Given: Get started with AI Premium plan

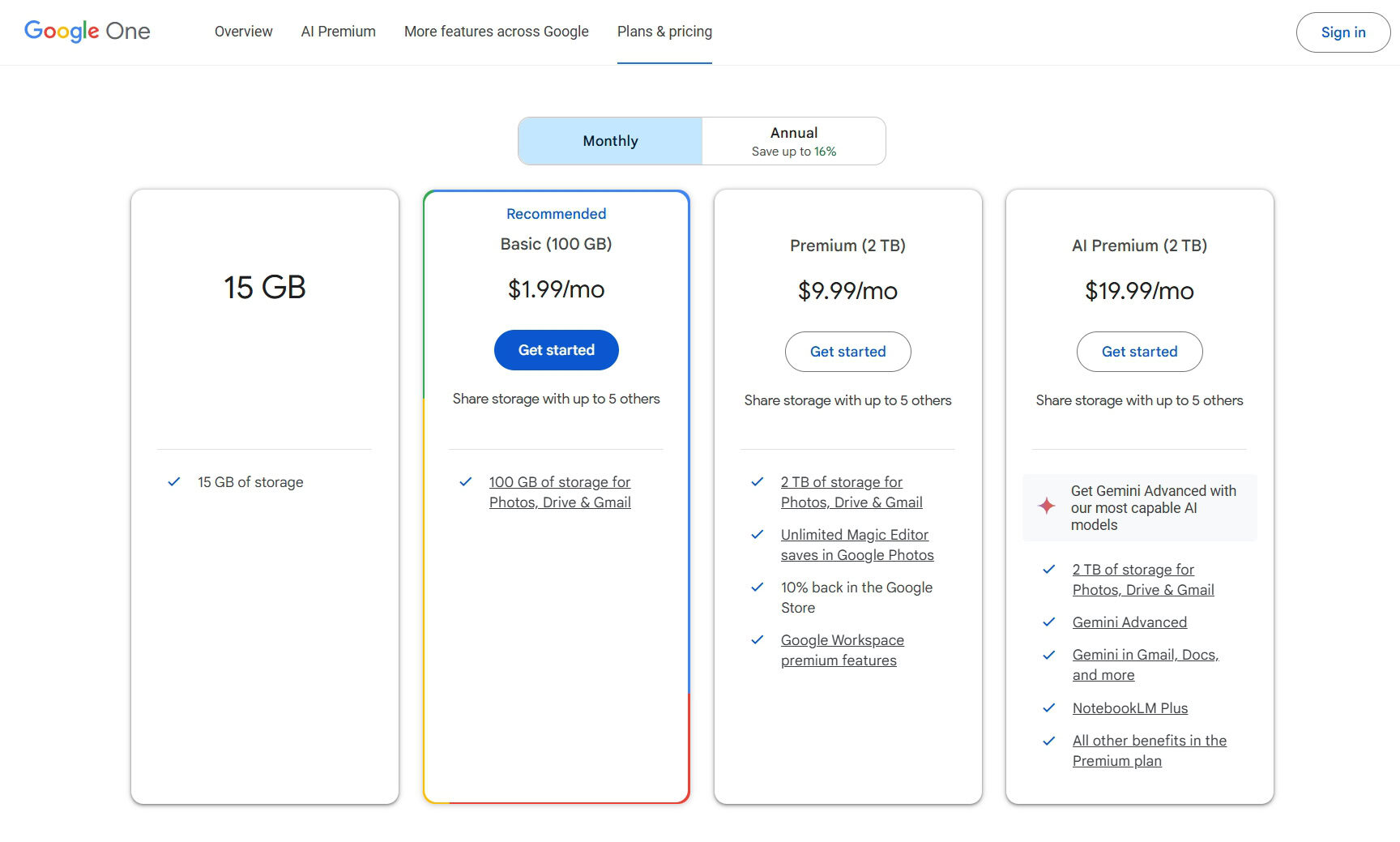Looking at the screenshot, I should tap(1139, 352).
